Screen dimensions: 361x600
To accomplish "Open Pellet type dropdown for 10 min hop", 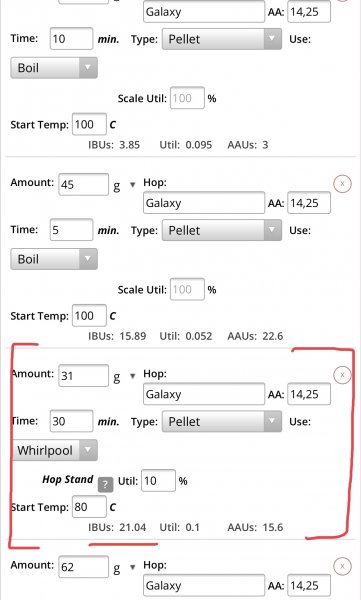I will click(222, 39).
